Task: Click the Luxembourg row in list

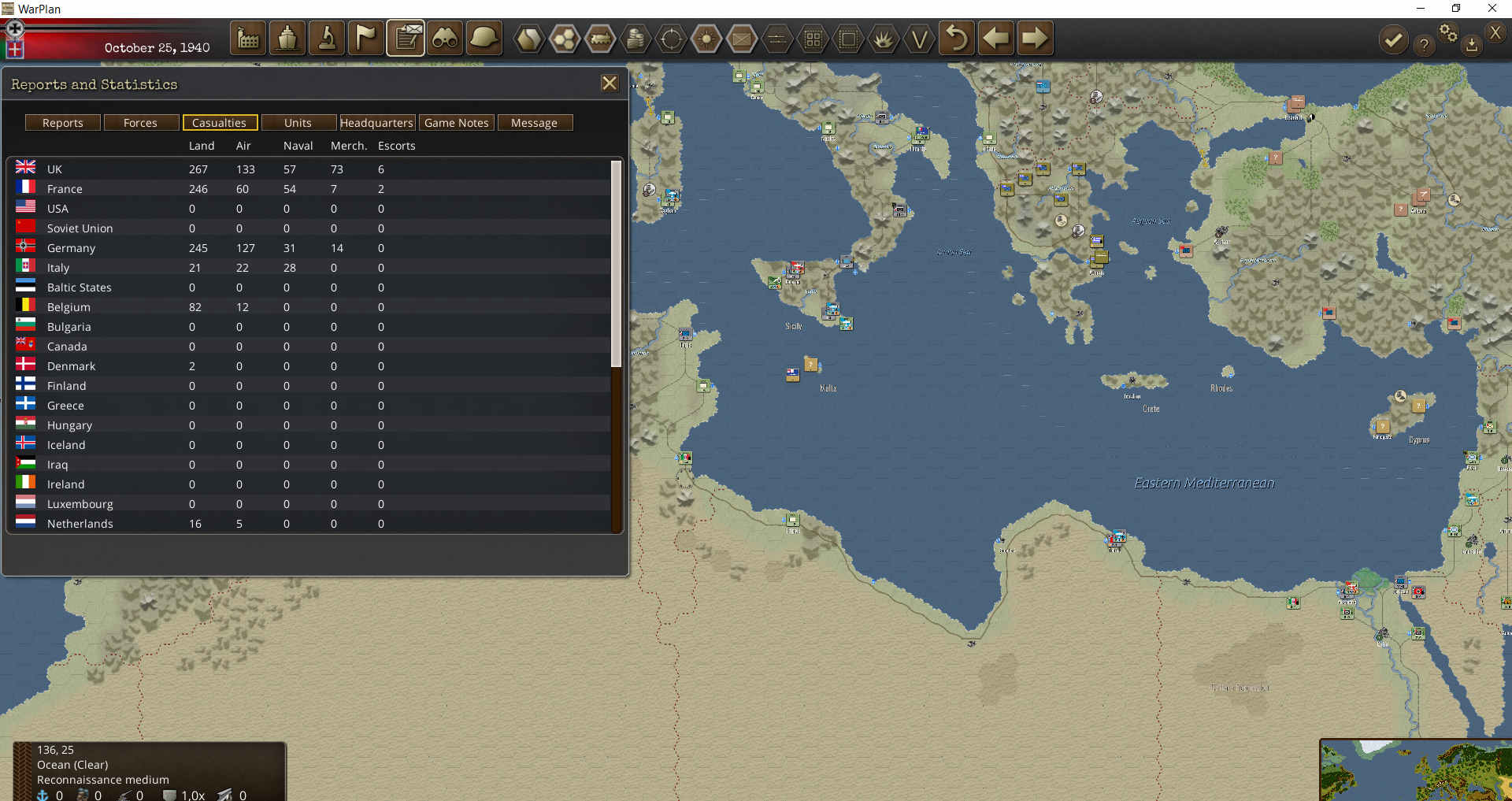Action: tap(312, 504)
